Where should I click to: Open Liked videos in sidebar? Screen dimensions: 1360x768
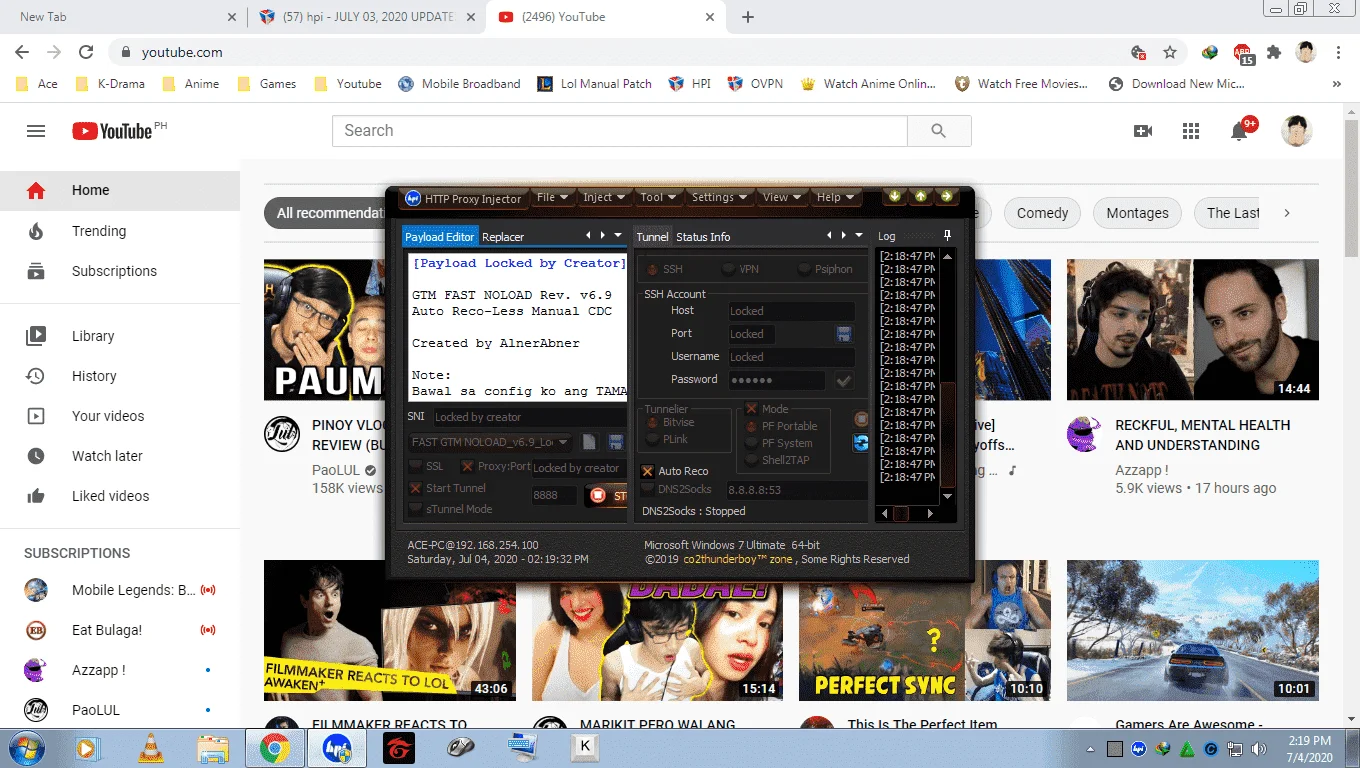[120, 496]
